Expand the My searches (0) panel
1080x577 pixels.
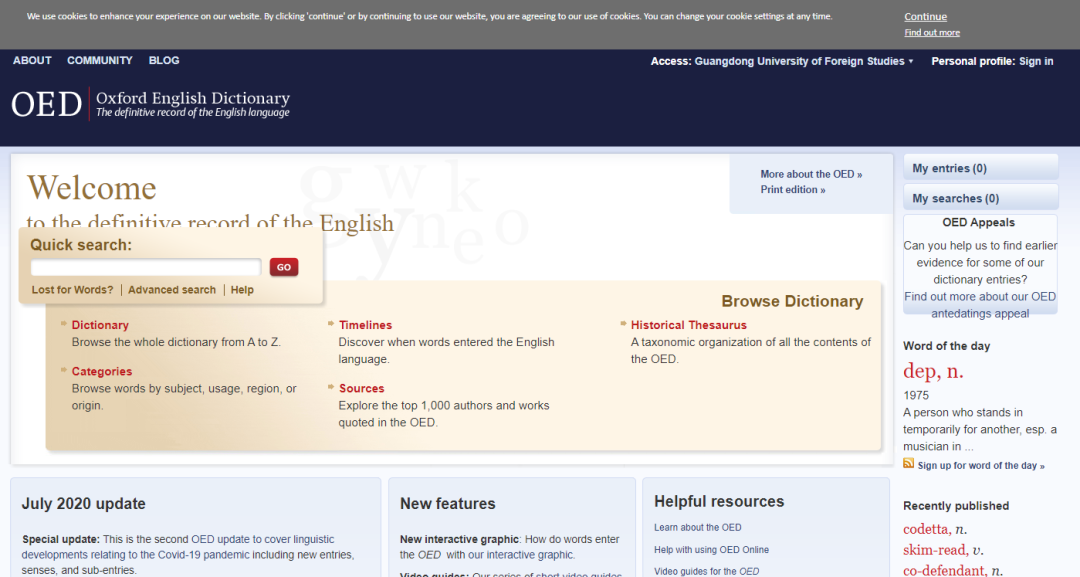tap(980, 198)
